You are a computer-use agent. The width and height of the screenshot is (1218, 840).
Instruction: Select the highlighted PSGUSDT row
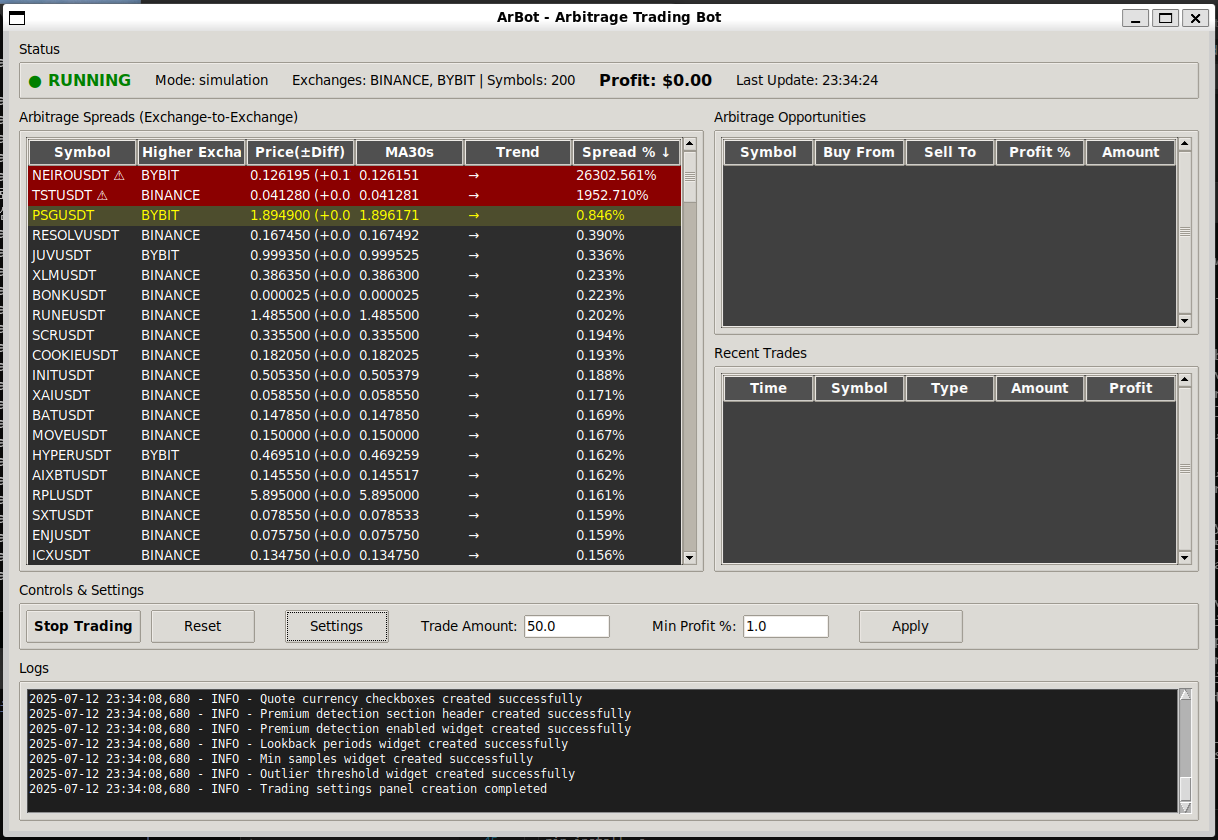point(355,215)
